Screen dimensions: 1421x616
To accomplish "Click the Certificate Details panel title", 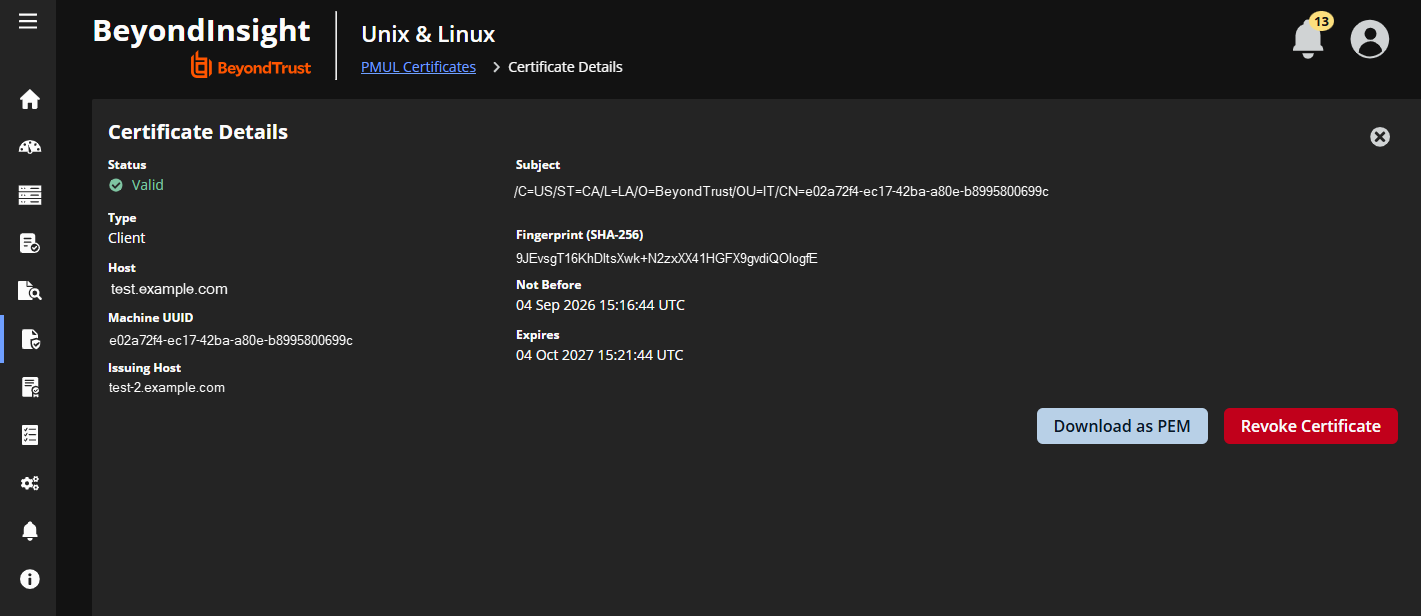I will (198, 132).
